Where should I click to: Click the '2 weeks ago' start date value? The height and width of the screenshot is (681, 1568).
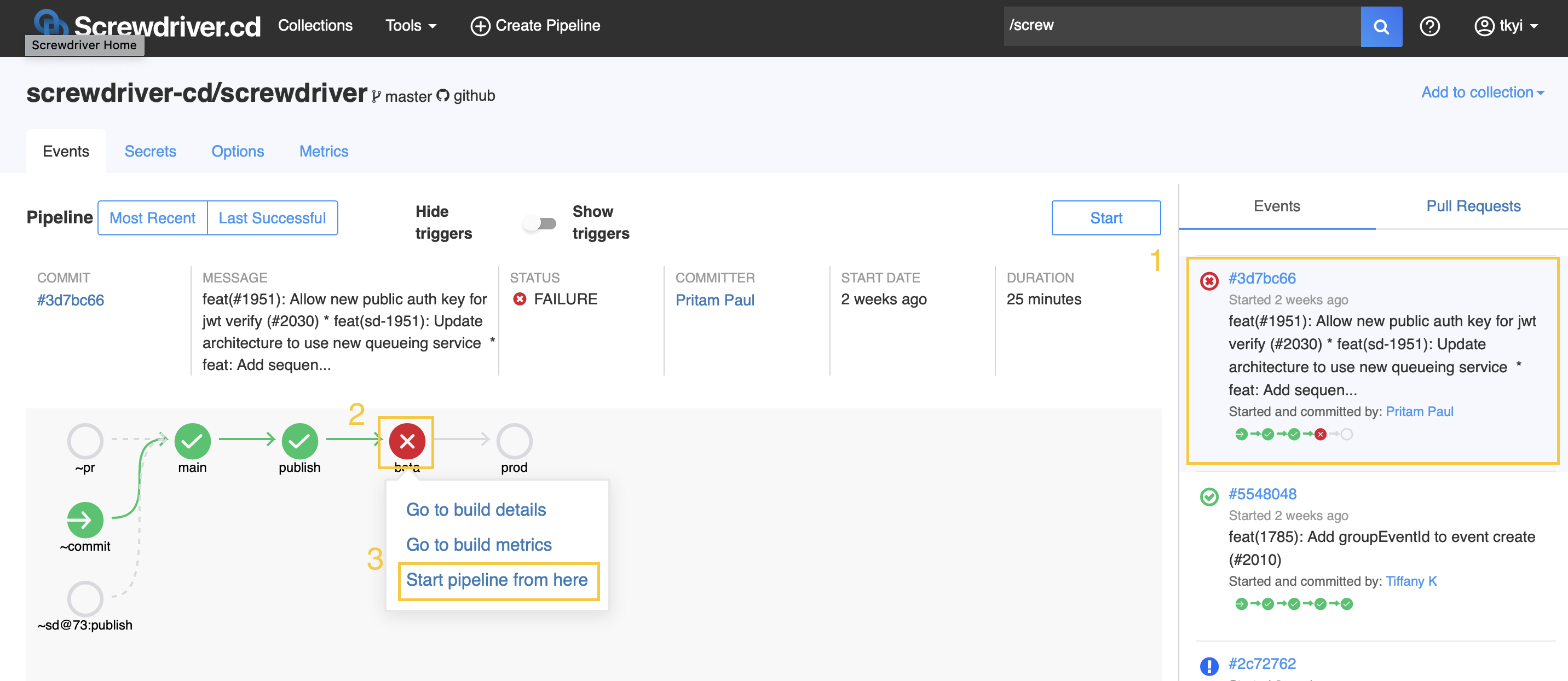(x=883, y=299)
